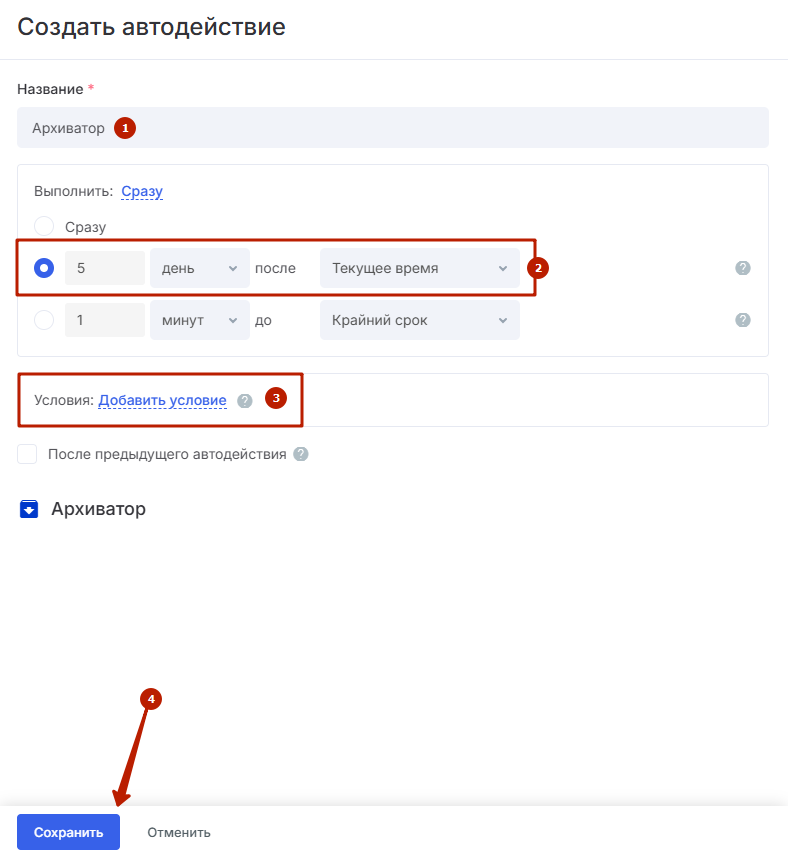Image resolution: width=788 pixels, height=857 pixels.
Task: Click the Добавить условие link
Action: 162,400
